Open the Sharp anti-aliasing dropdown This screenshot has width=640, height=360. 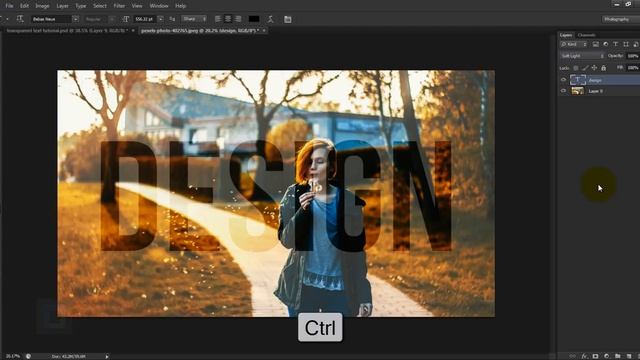(194, 19)
